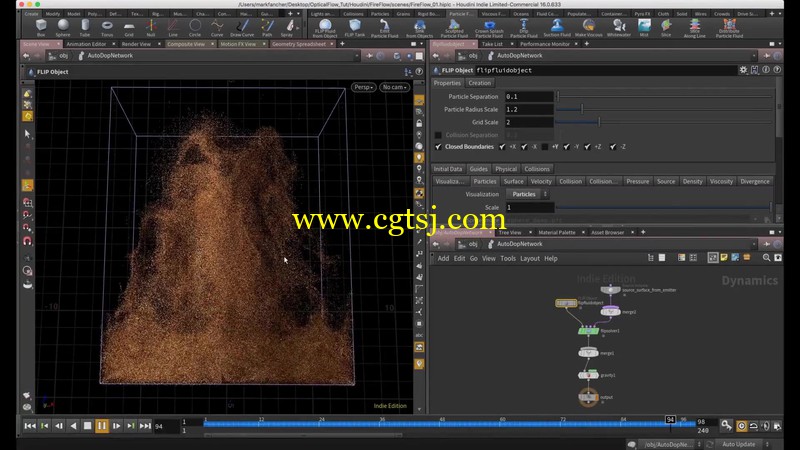Select the Torus shelf tool
This screenshot has width=800, height=450.
click(x=107, y=28)
